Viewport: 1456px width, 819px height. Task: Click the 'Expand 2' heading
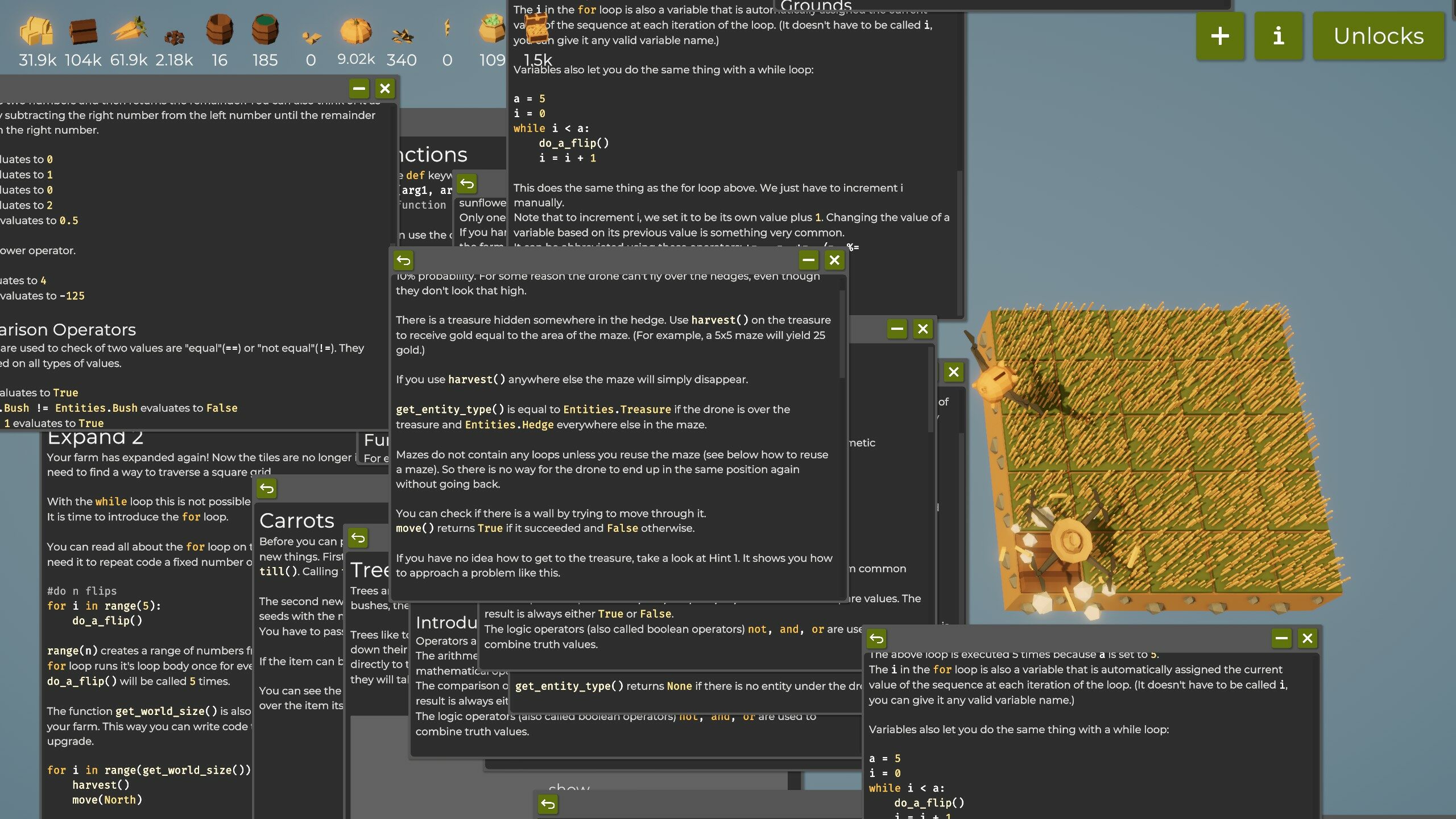coord(95,437)
